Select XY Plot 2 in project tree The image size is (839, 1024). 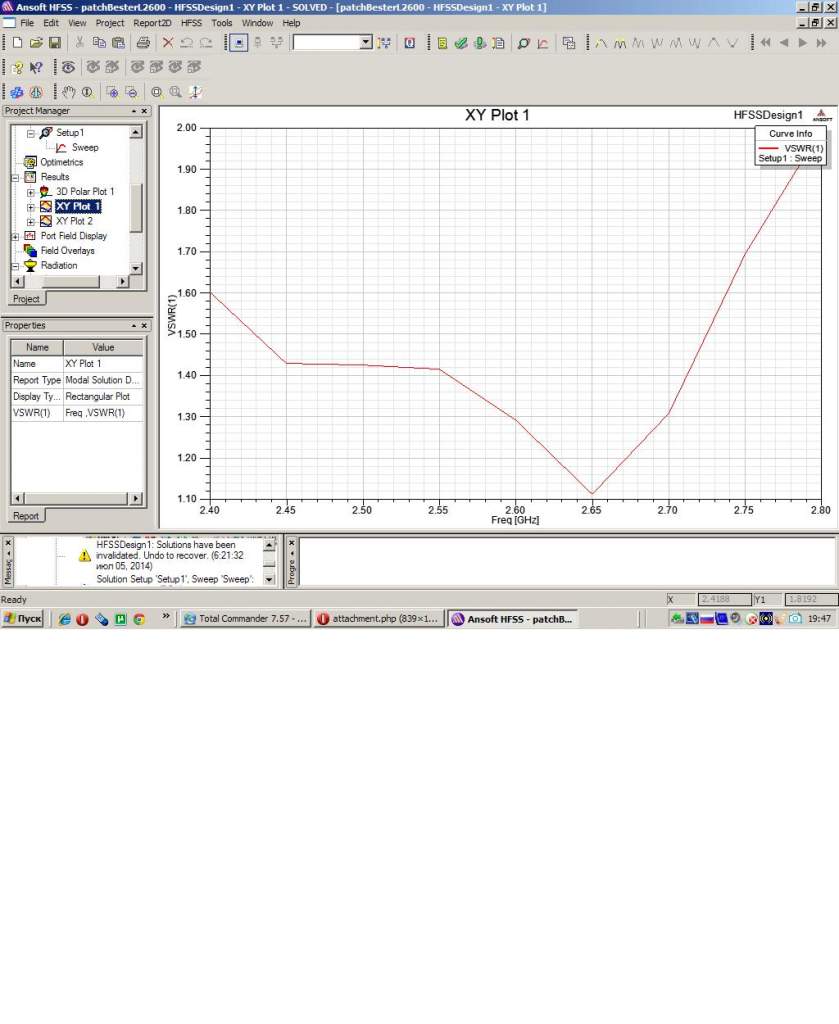coord(74,221)
